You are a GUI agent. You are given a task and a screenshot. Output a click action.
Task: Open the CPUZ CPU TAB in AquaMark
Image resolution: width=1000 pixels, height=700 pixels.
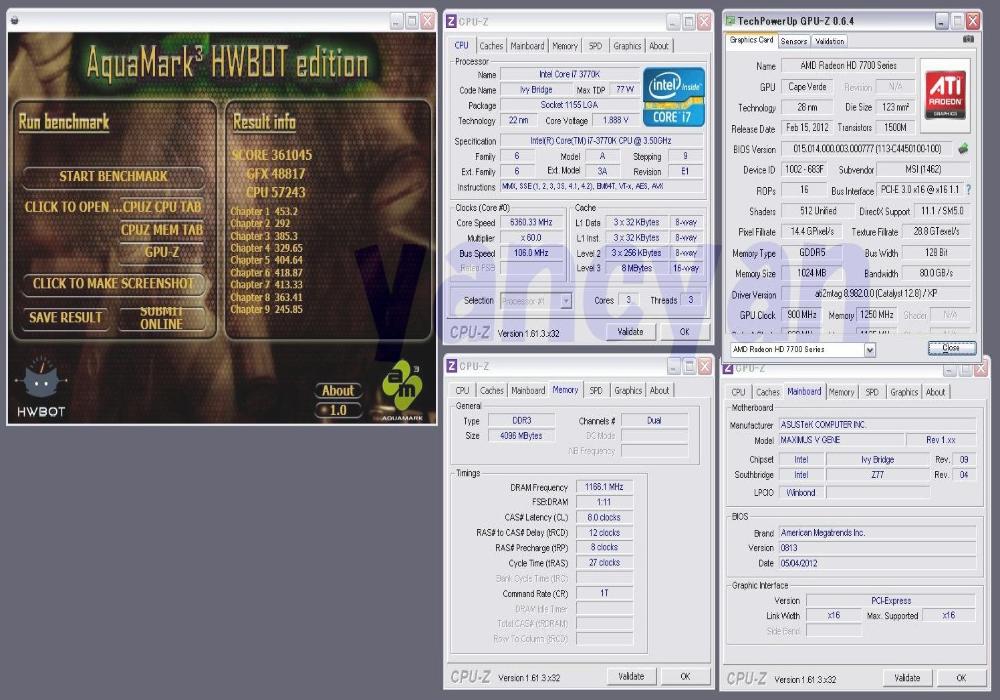tap(161, 207)
